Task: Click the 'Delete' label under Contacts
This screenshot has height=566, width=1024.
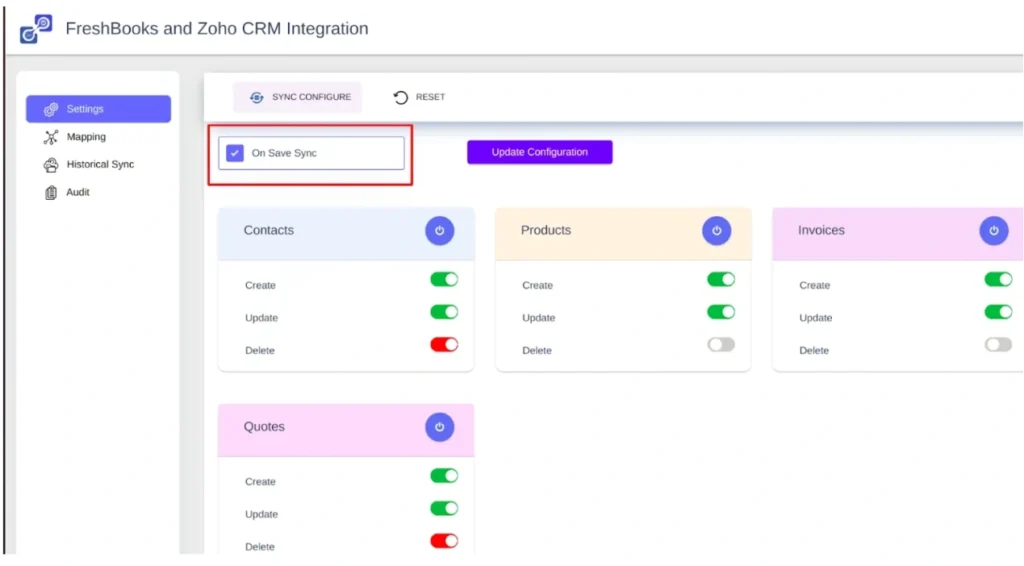Action: point(260,351)
